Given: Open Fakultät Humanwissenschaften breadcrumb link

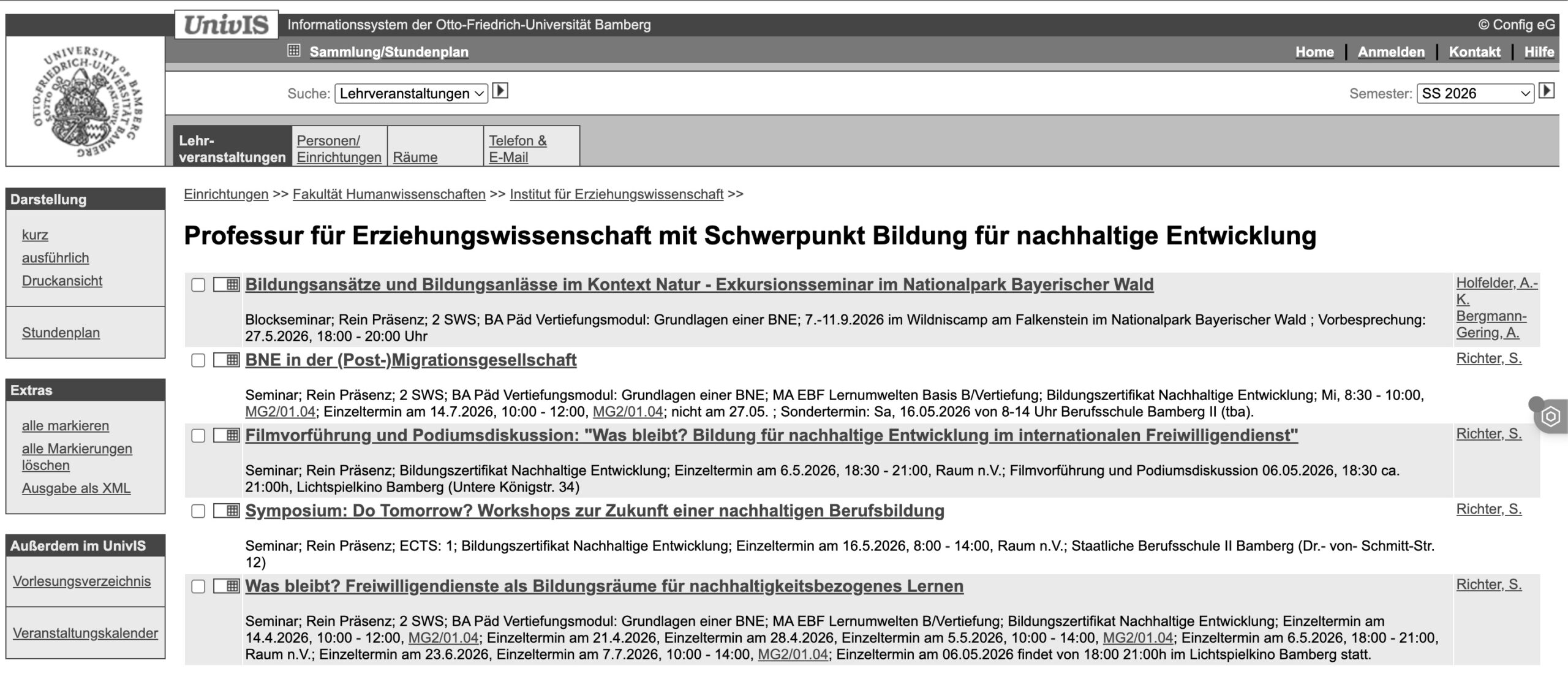Looking at the screenshot, I should (388, 194).
